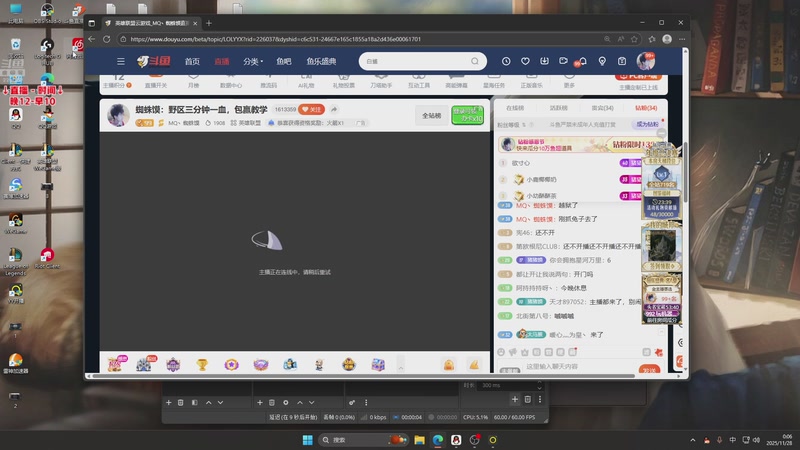Click the Douyu logo

(154, 61)
